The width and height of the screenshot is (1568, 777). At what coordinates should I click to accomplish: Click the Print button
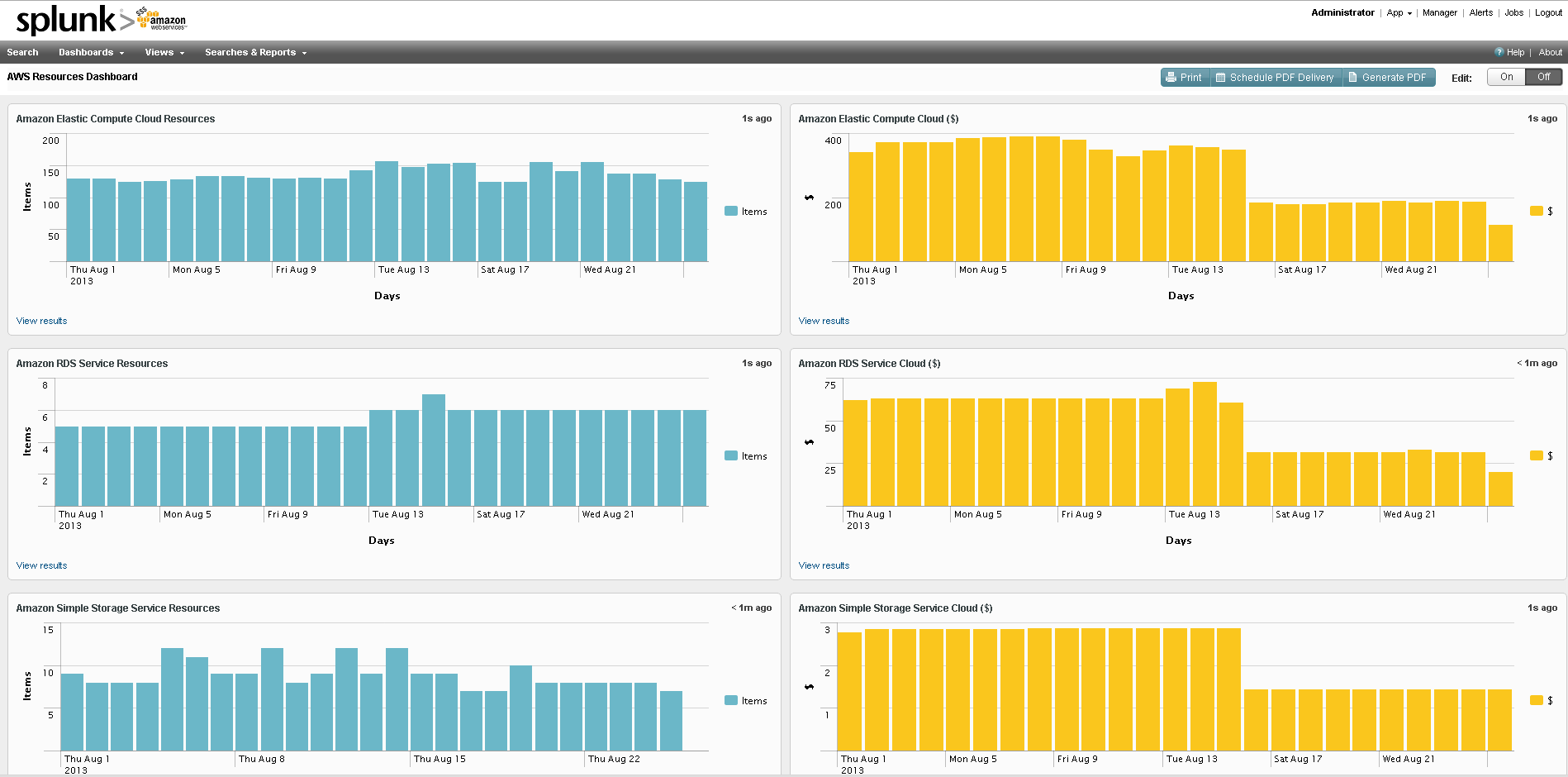point(1185,78)
